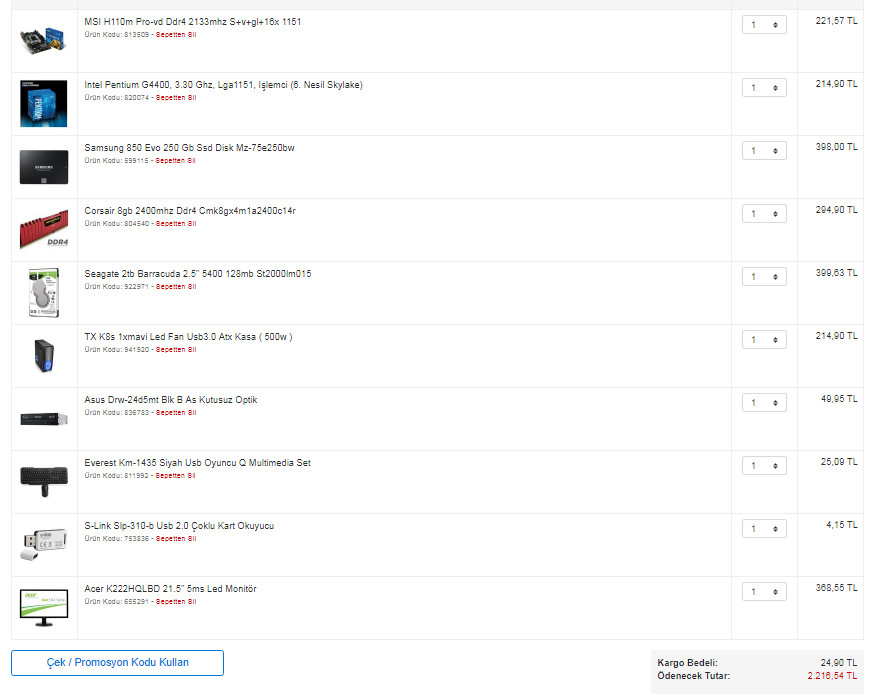Viewport: 880px width, 694px height.
Task: Change quantity for MSI H110m Pro-vd
Action: (x=764, y=25)
